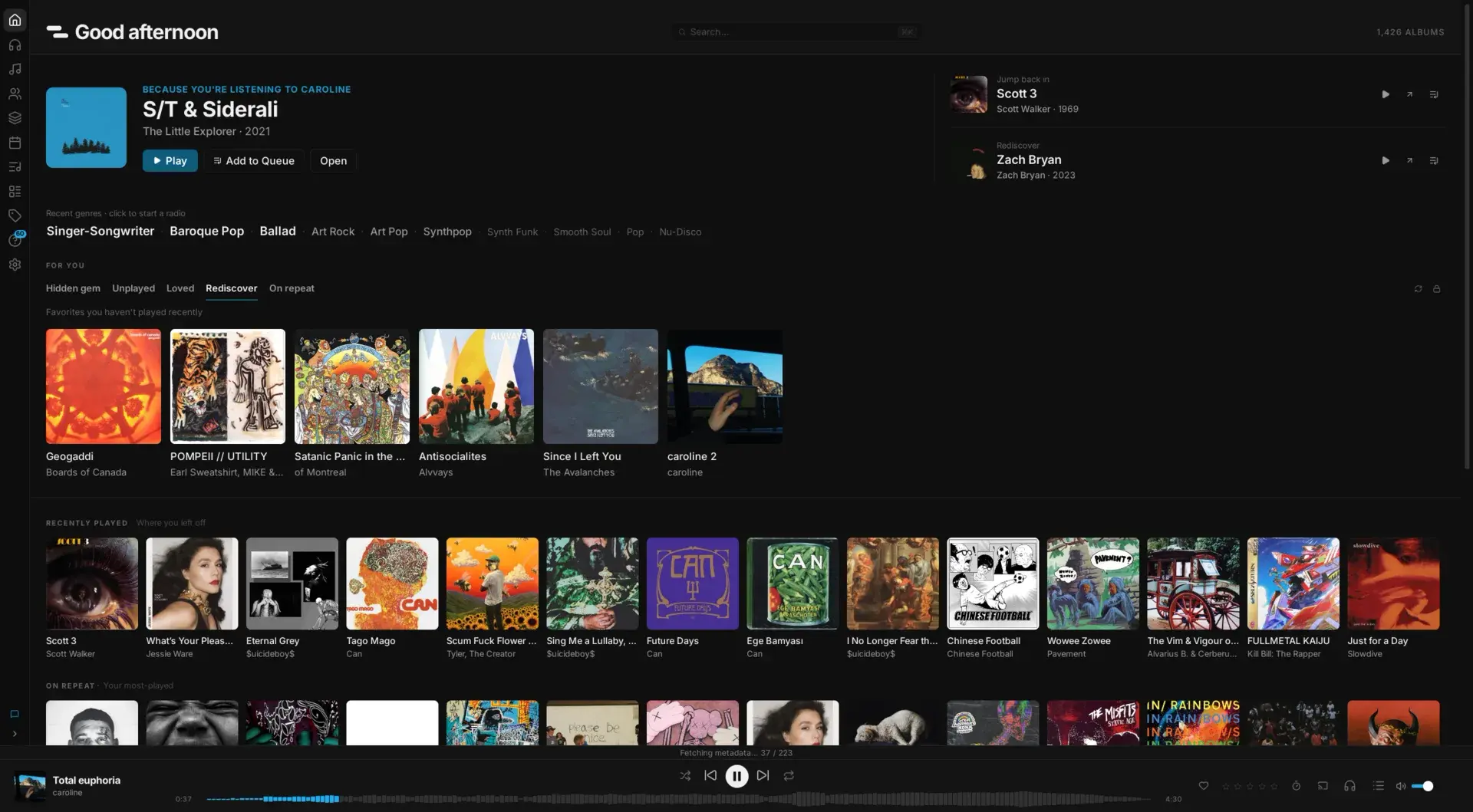Adjust the volume slider in the player bar

(1422, 786)
